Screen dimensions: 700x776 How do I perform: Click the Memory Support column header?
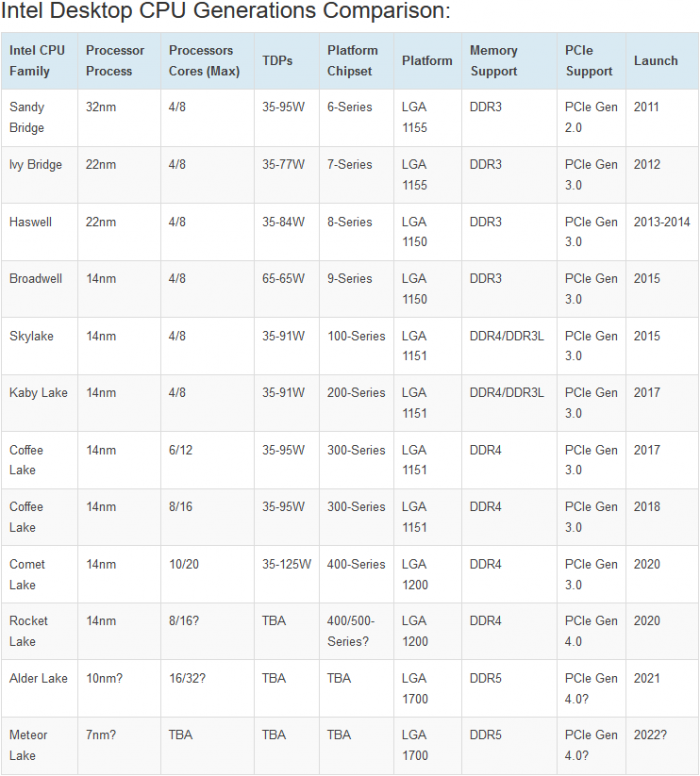[x=494, y=61]
